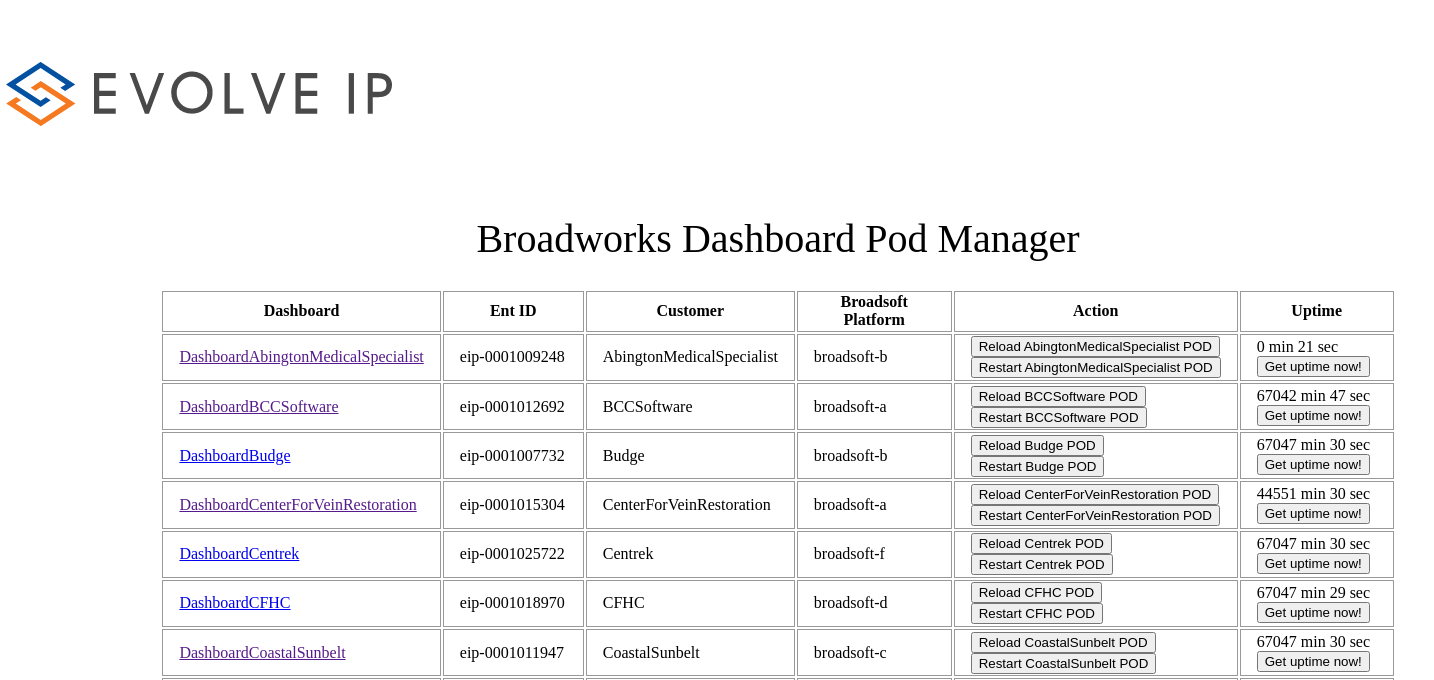The width and height of the screenshot is (1434, 680).
Task: Reload the BCCSoftware POD
Action: (x=1058, y=397)
